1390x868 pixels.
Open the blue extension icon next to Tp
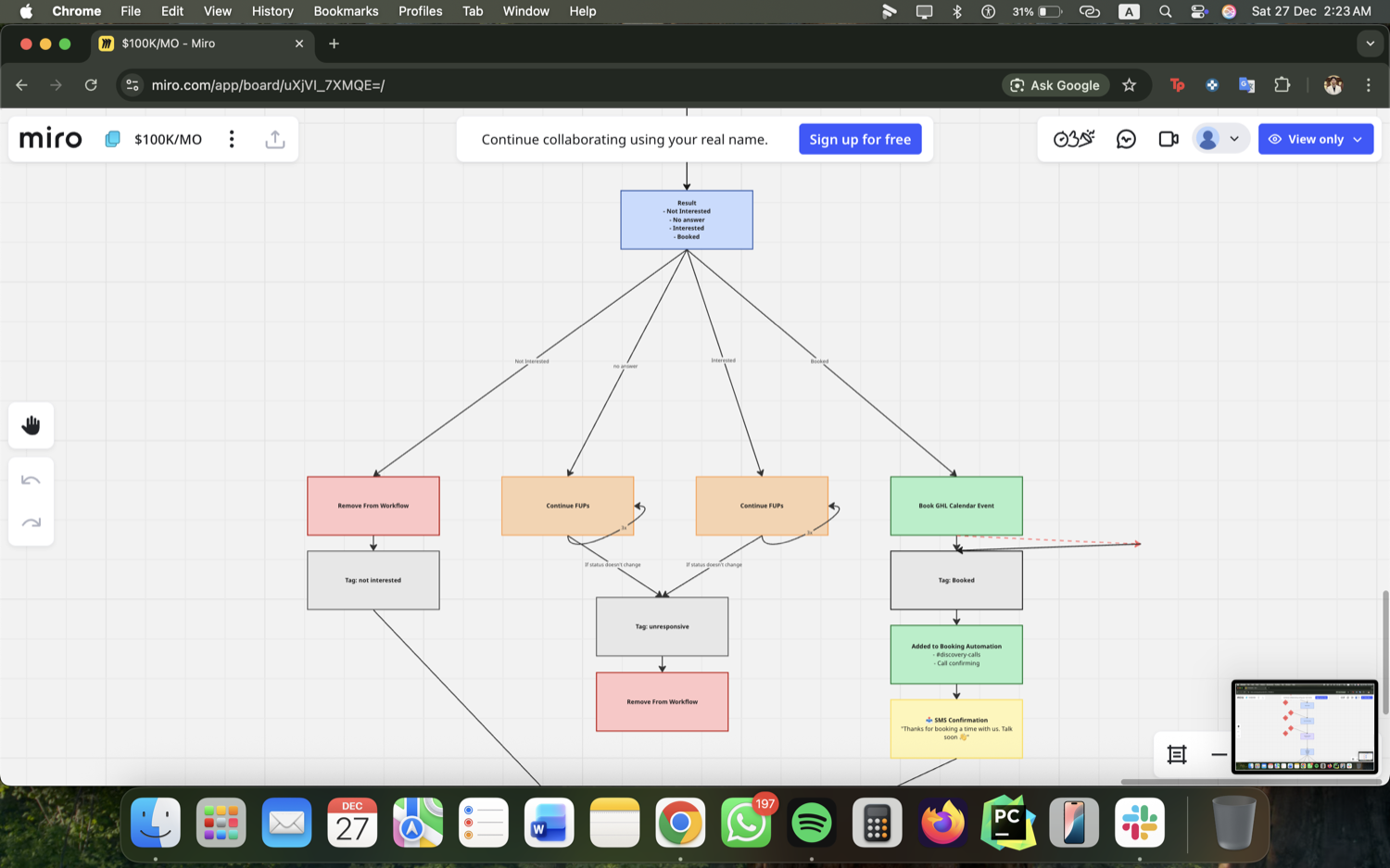tap(1212, 85)
